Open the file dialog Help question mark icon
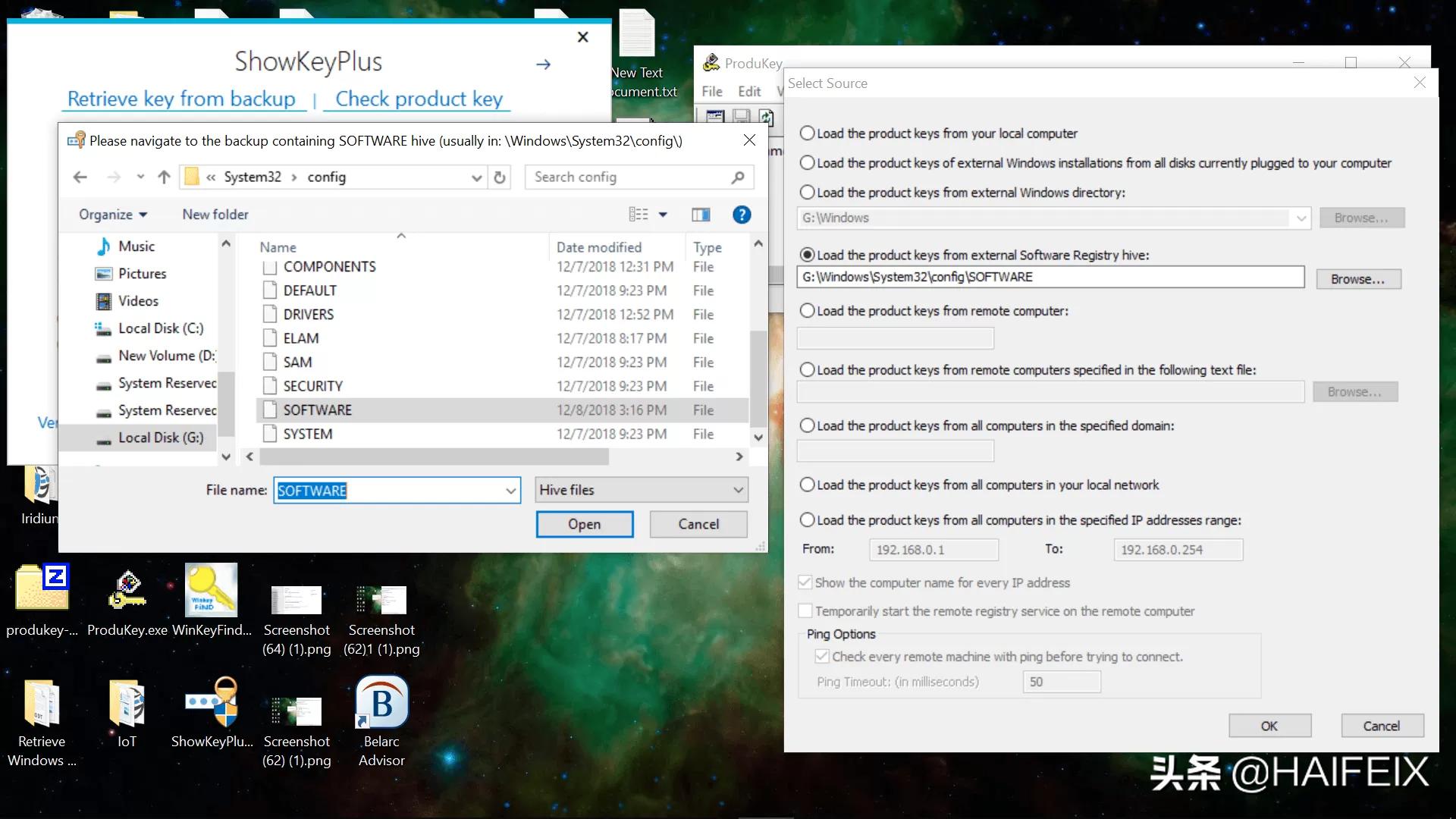The width and height of the screenshot is (1456, 819). [x=741, y=215]
